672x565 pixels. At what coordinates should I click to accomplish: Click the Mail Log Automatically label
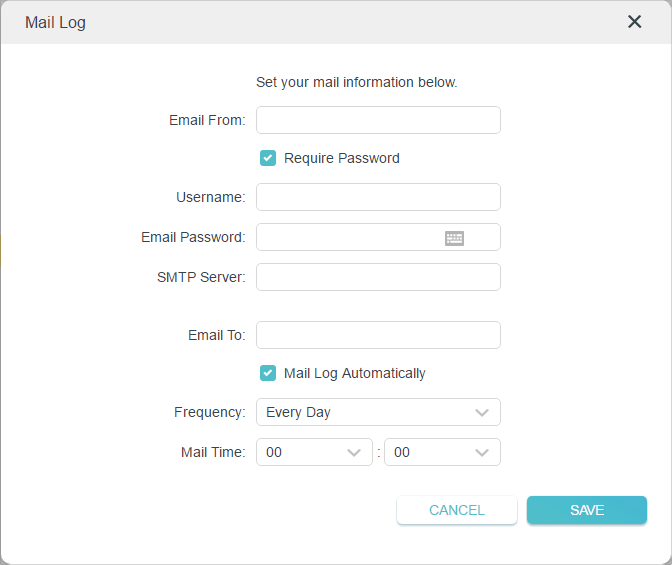(354, 373)
